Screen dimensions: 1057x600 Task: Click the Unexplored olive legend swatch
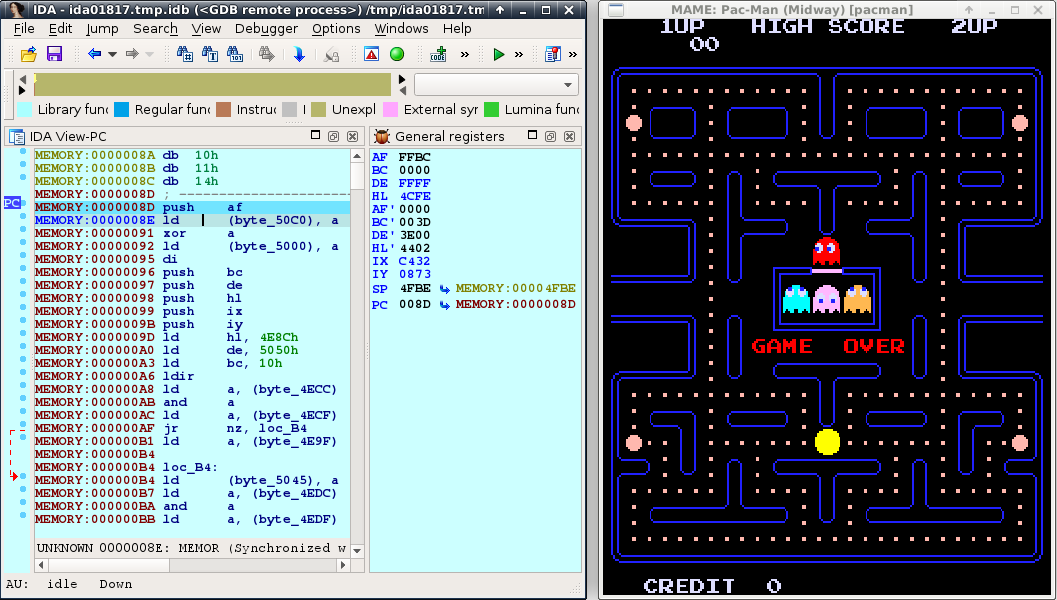click(319, 109)
